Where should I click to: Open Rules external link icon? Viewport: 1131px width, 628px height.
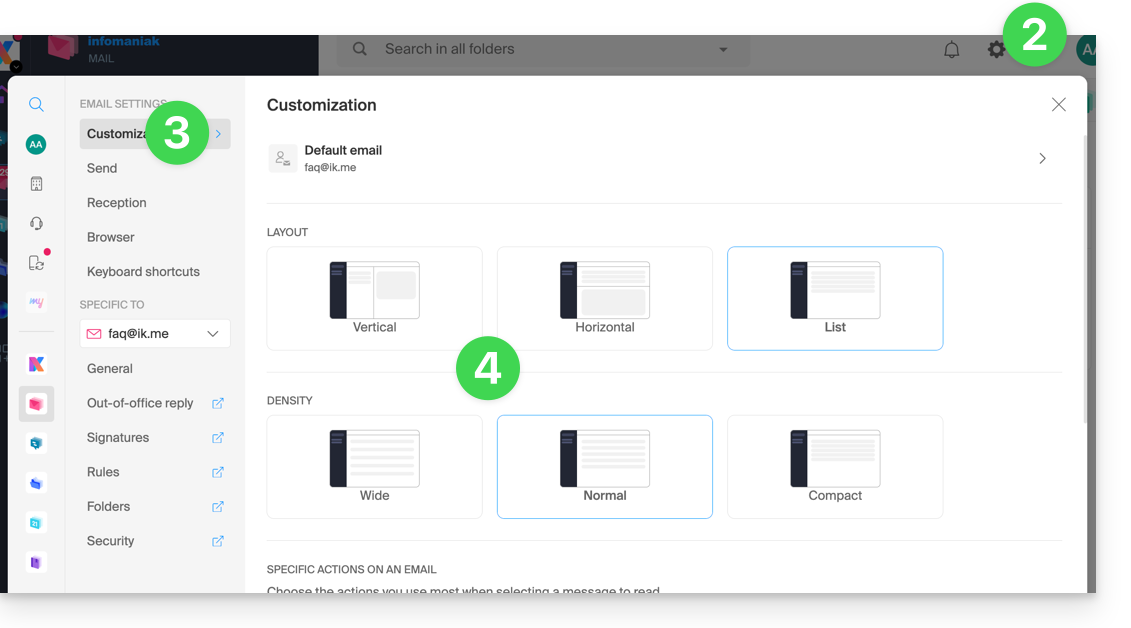[x=217, y=472]
